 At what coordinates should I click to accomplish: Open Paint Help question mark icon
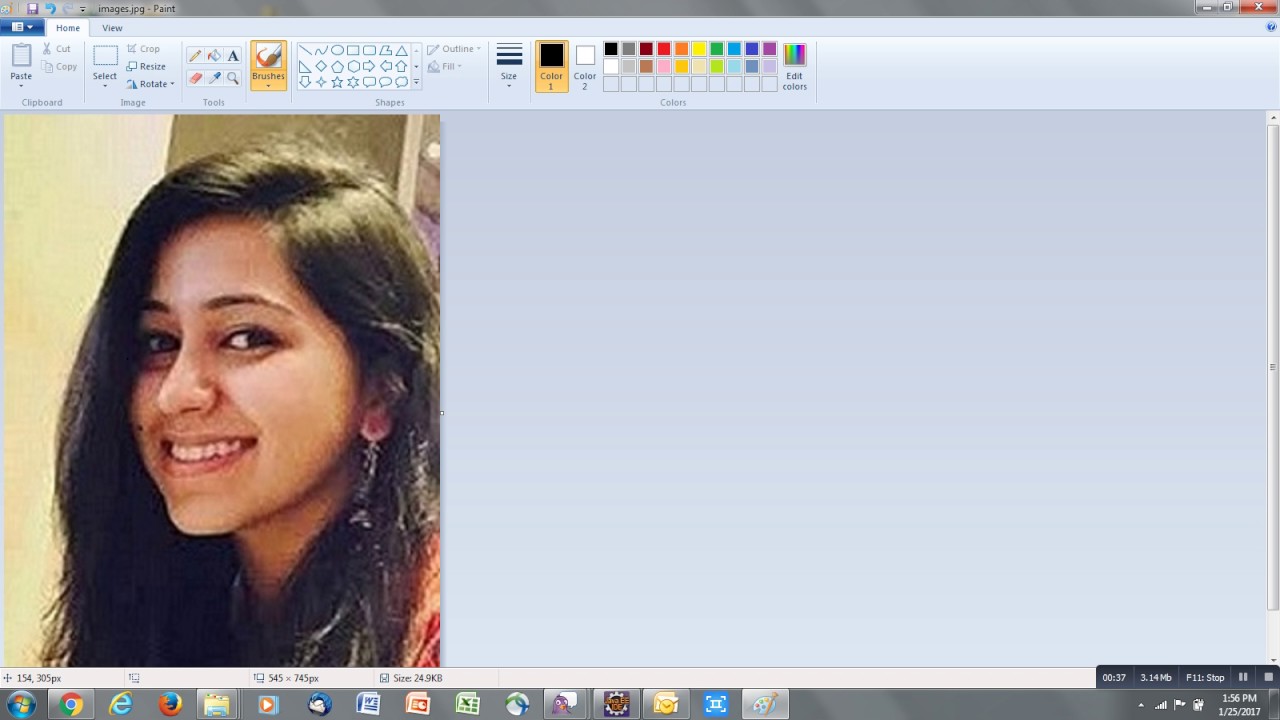pyautogui.click(x=1271, y=28)
